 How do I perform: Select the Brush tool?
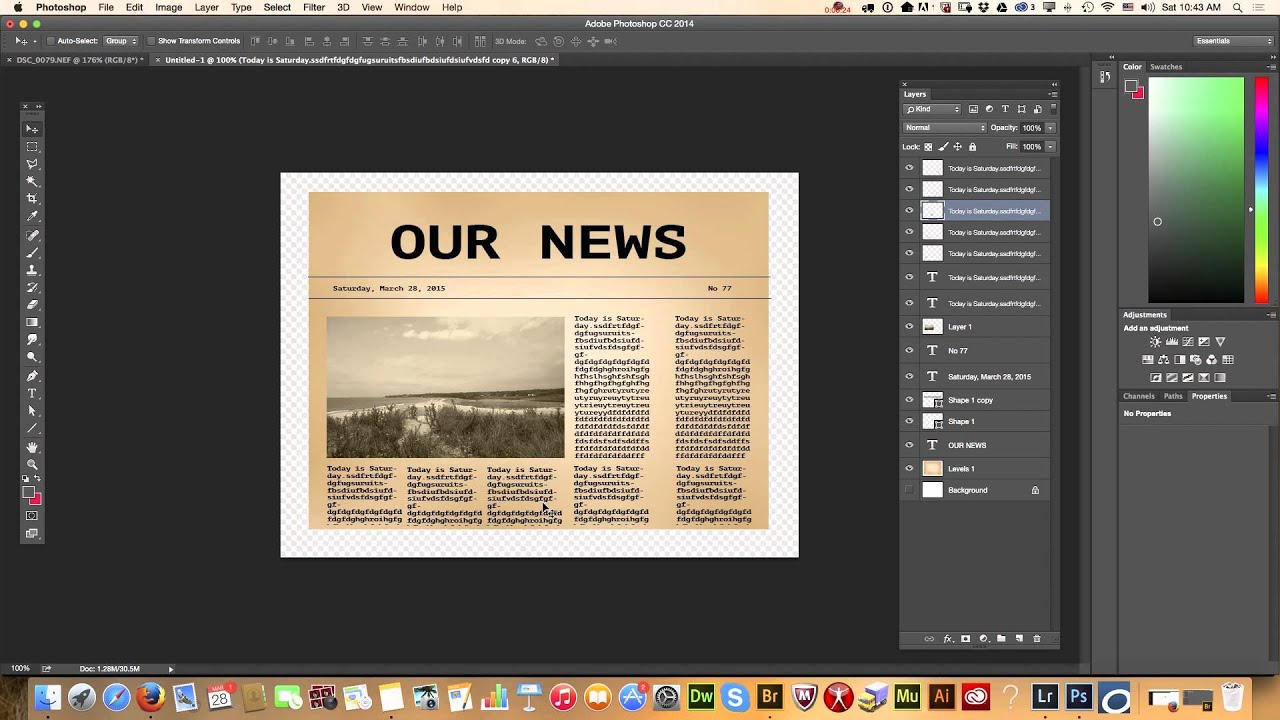[32, 253]
